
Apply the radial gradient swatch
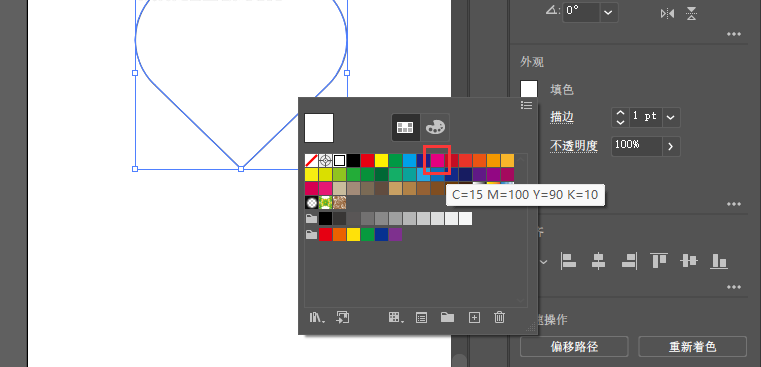pos(311,202)
